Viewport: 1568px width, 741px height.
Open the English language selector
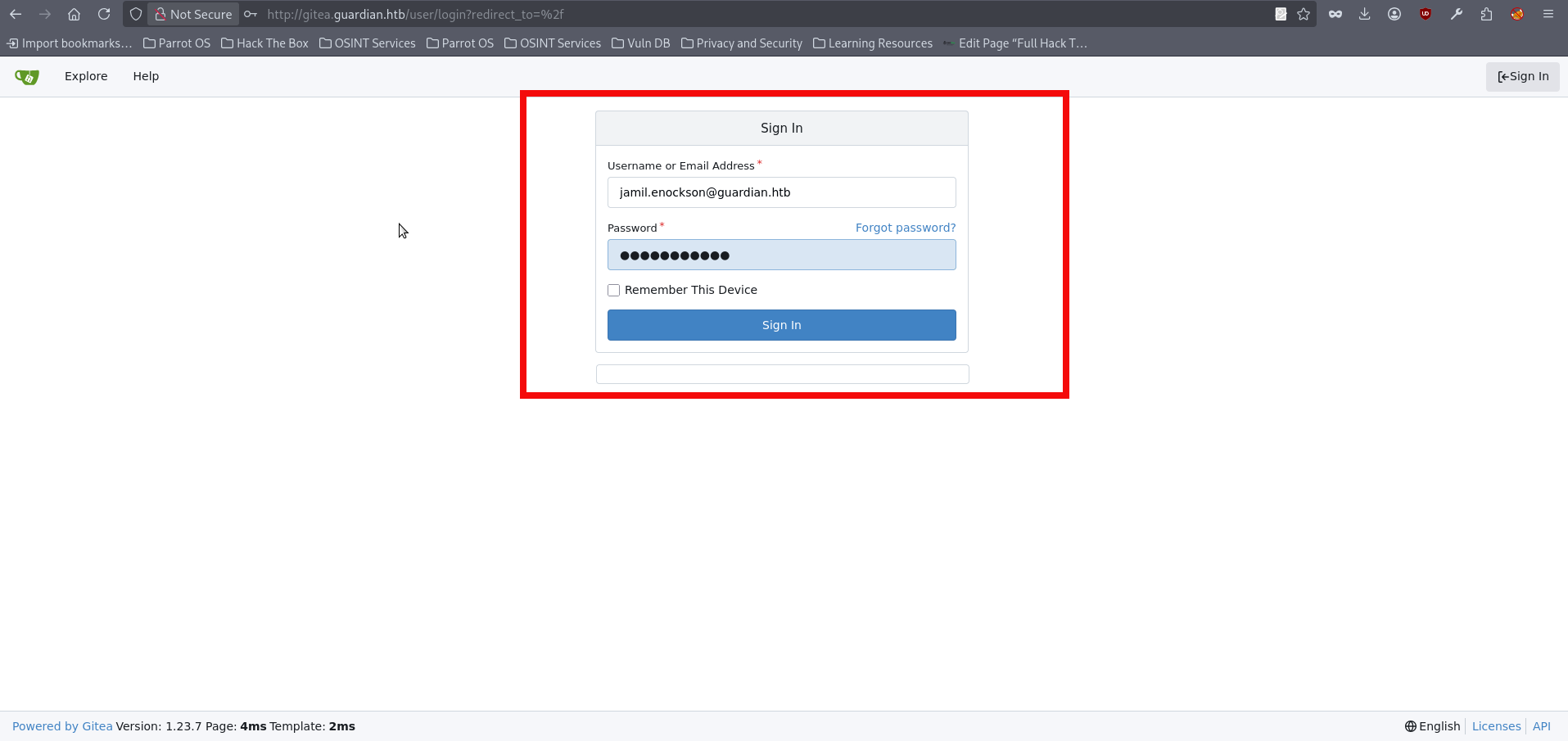(1432, 726)
